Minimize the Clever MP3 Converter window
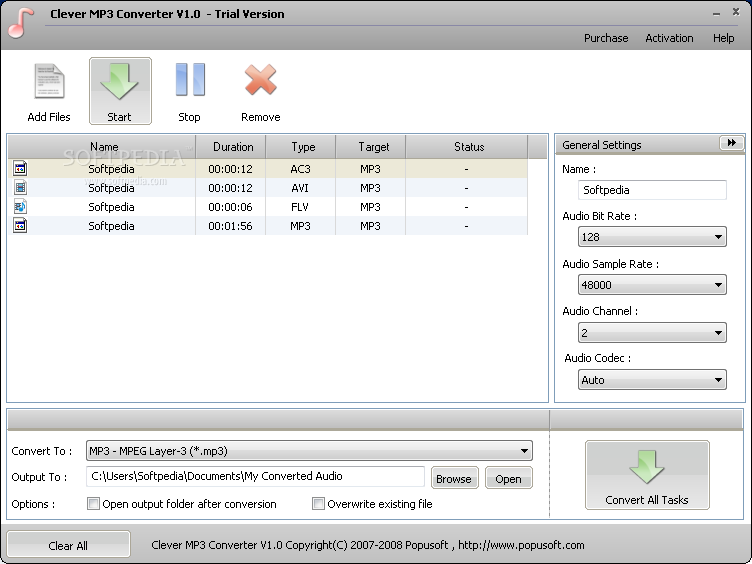The image size is (752, 564). (717, 13)
